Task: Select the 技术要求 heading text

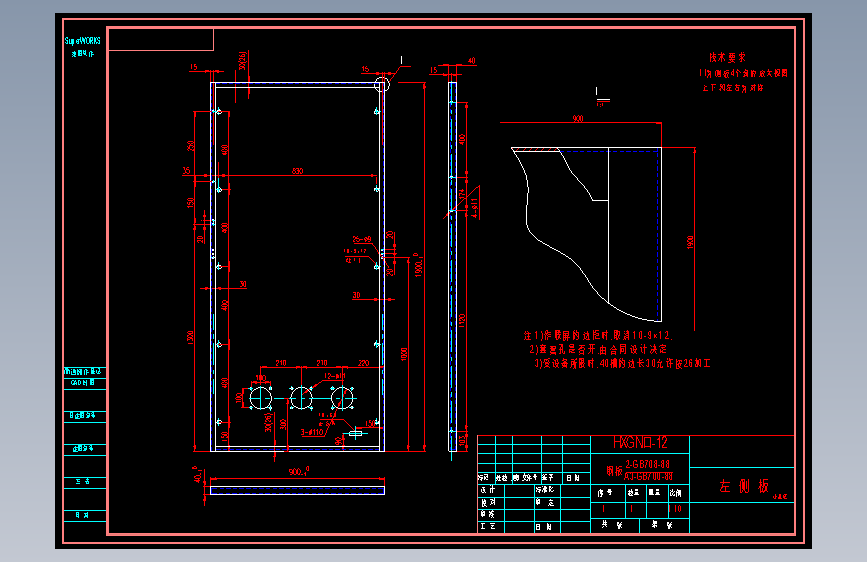Action: point(727,57)
